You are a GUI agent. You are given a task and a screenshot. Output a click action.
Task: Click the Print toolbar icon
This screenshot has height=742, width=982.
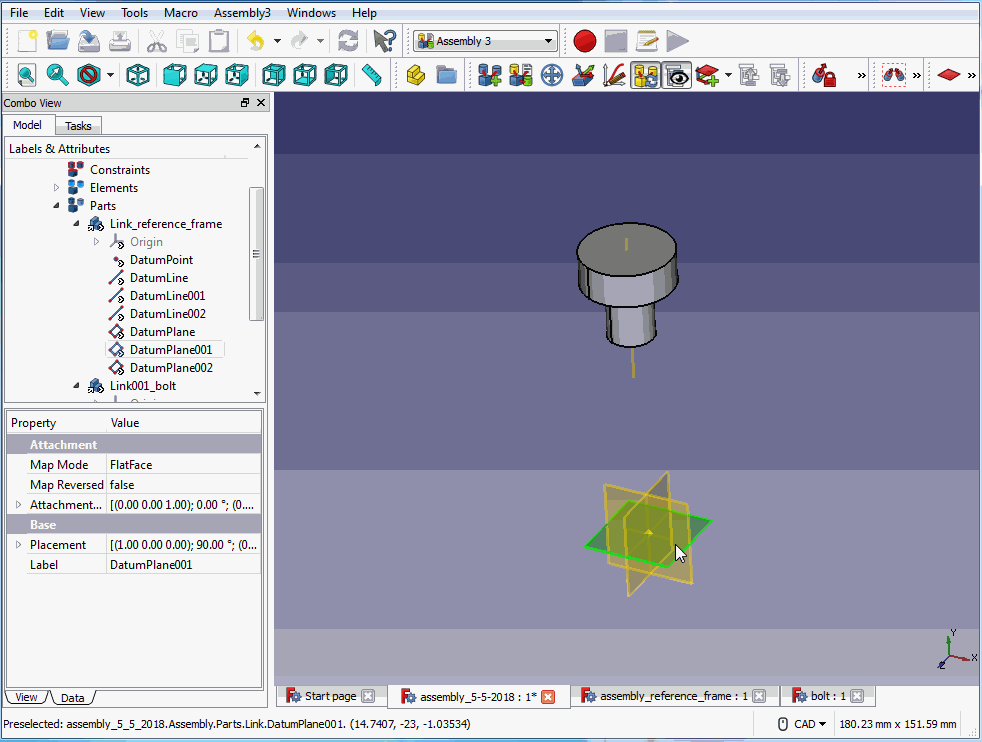pos(120,41)
